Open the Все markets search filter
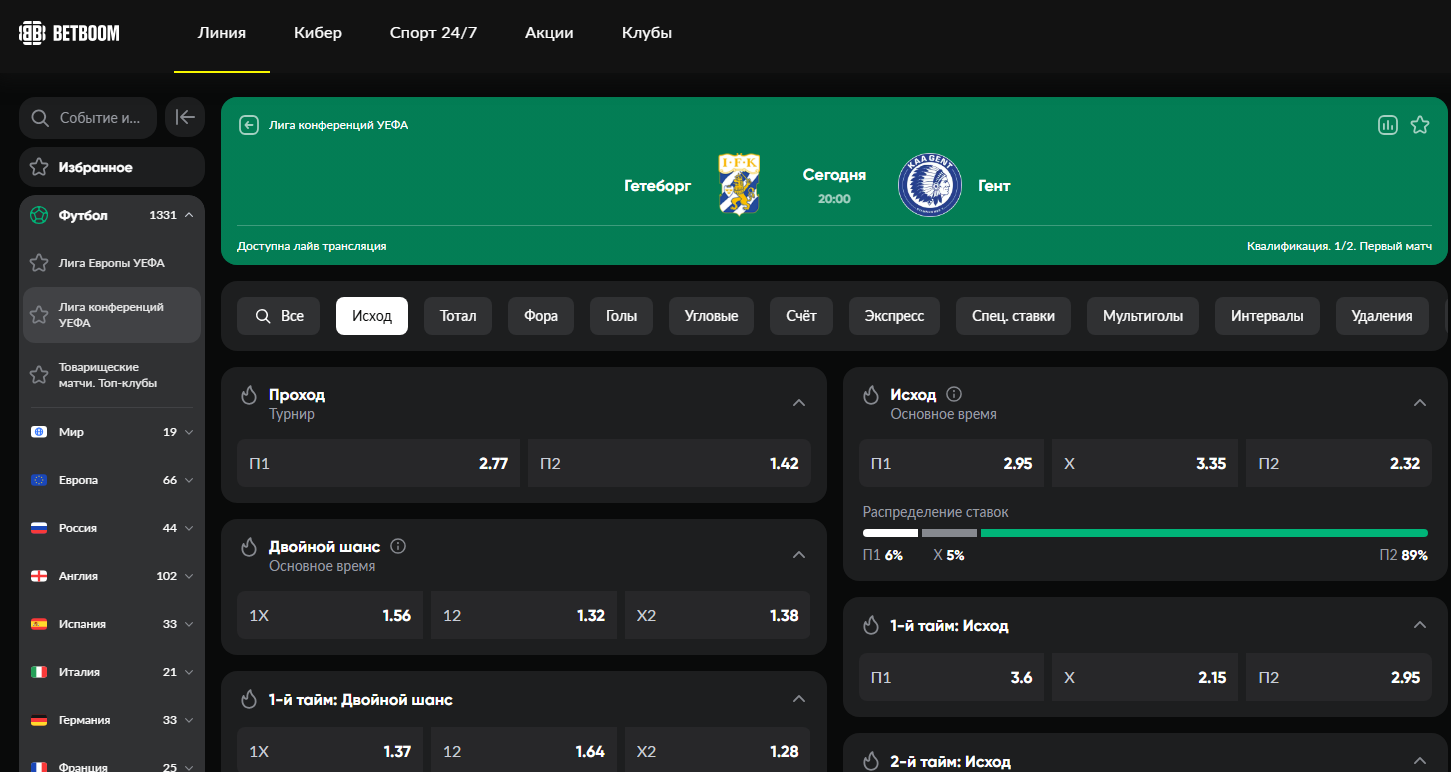 click(278, 316)
